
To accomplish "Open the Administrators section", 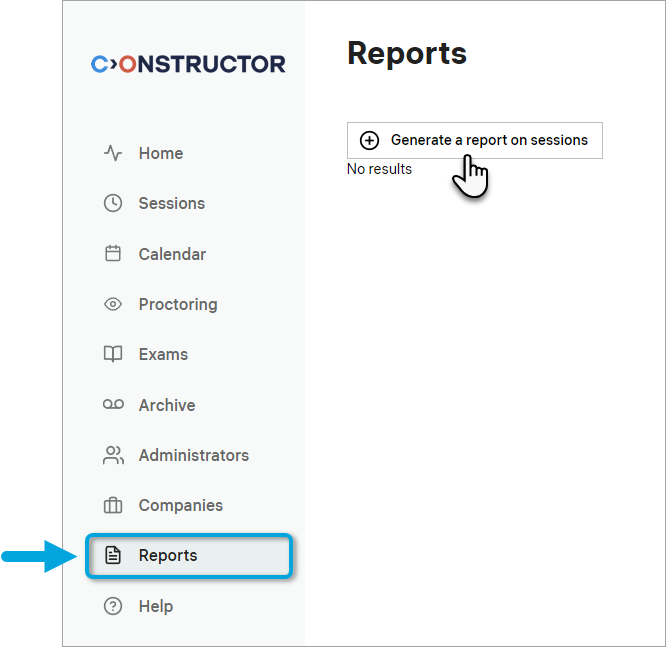I will pyautogui.click(x=193, y=455).
